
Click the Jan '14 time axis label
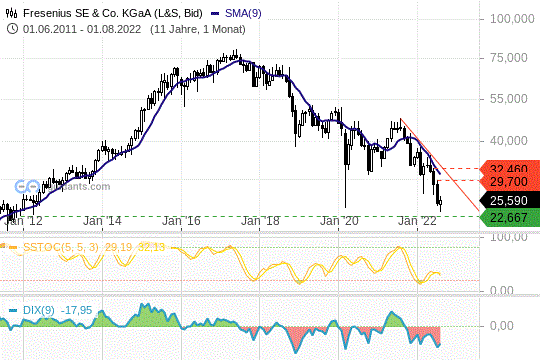[x=102, y=221]
